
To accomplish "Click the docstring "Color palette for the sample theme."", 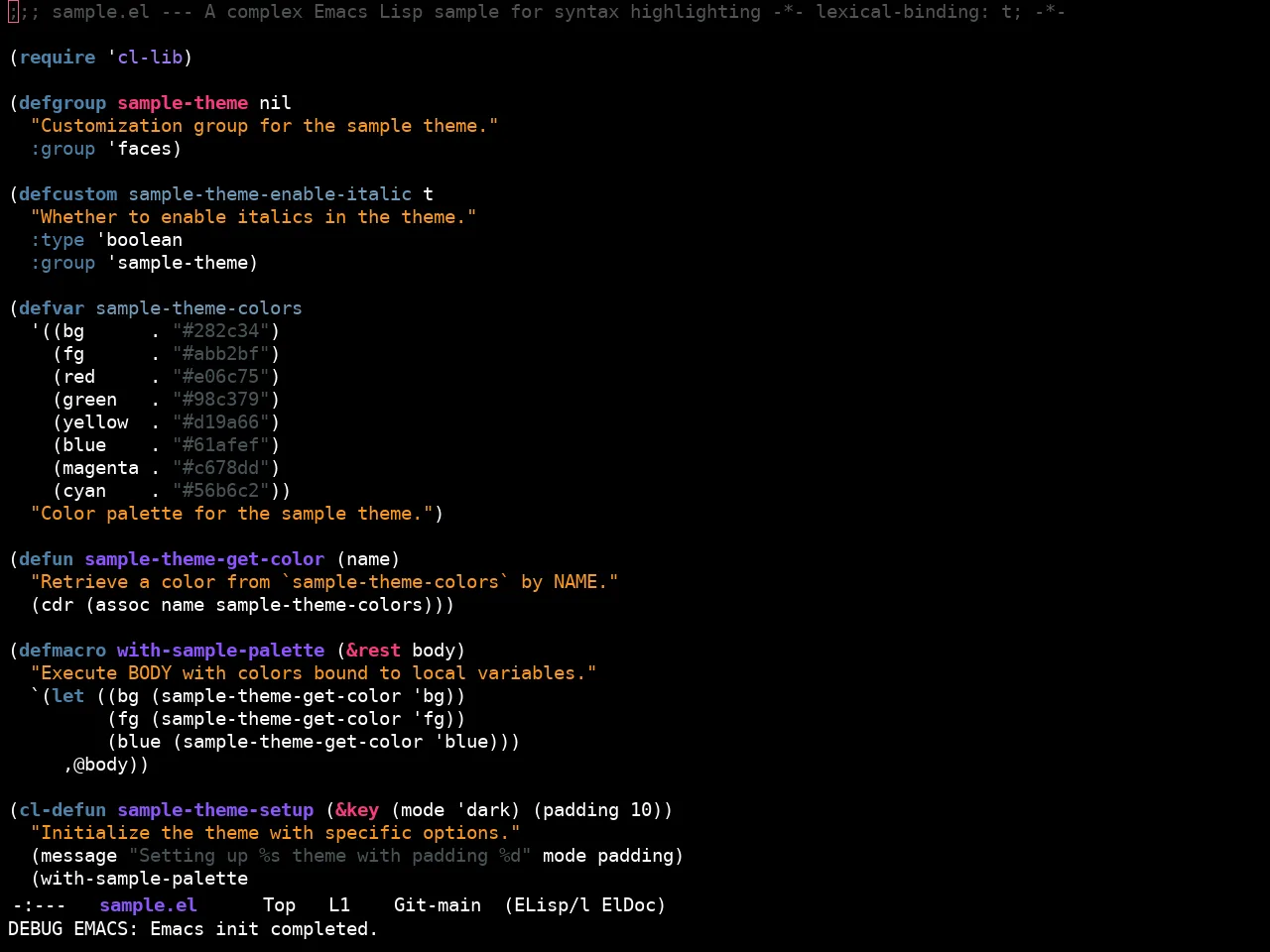I will click(x=232, y=514).
